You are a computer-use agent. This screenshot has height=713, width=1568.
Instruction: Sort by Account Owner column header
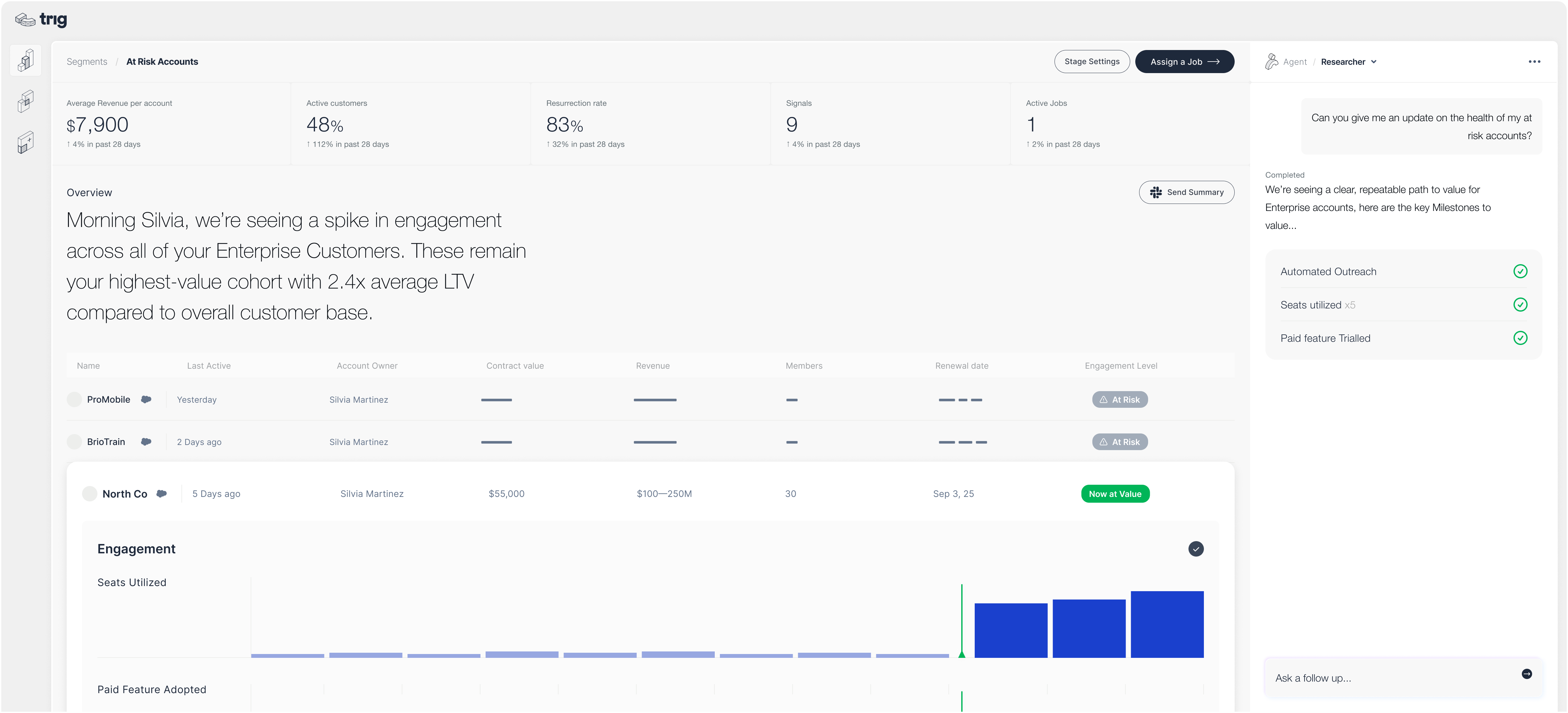point(367,366)
